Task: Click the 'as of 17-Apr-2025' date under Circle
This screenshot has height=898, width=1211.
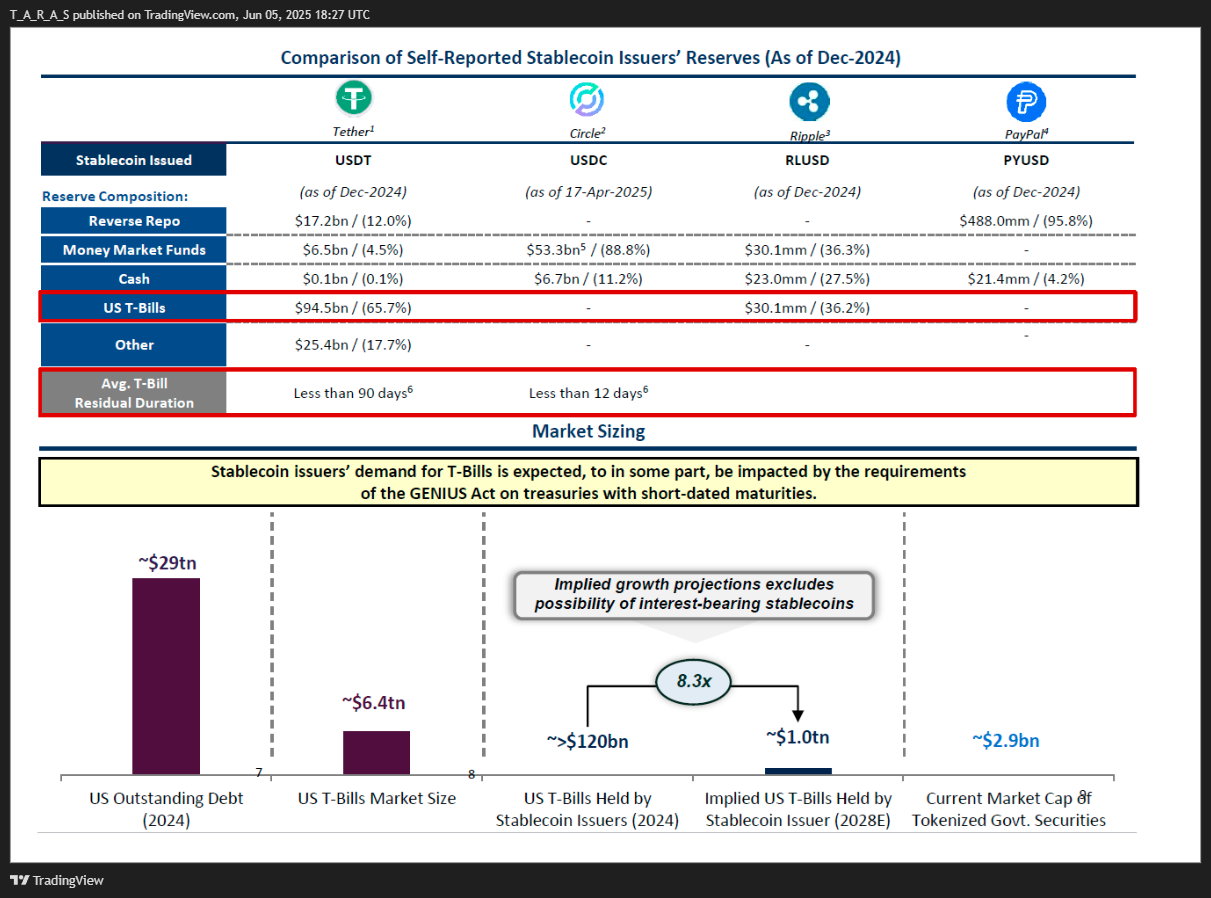Action: [x=588, y=192]
